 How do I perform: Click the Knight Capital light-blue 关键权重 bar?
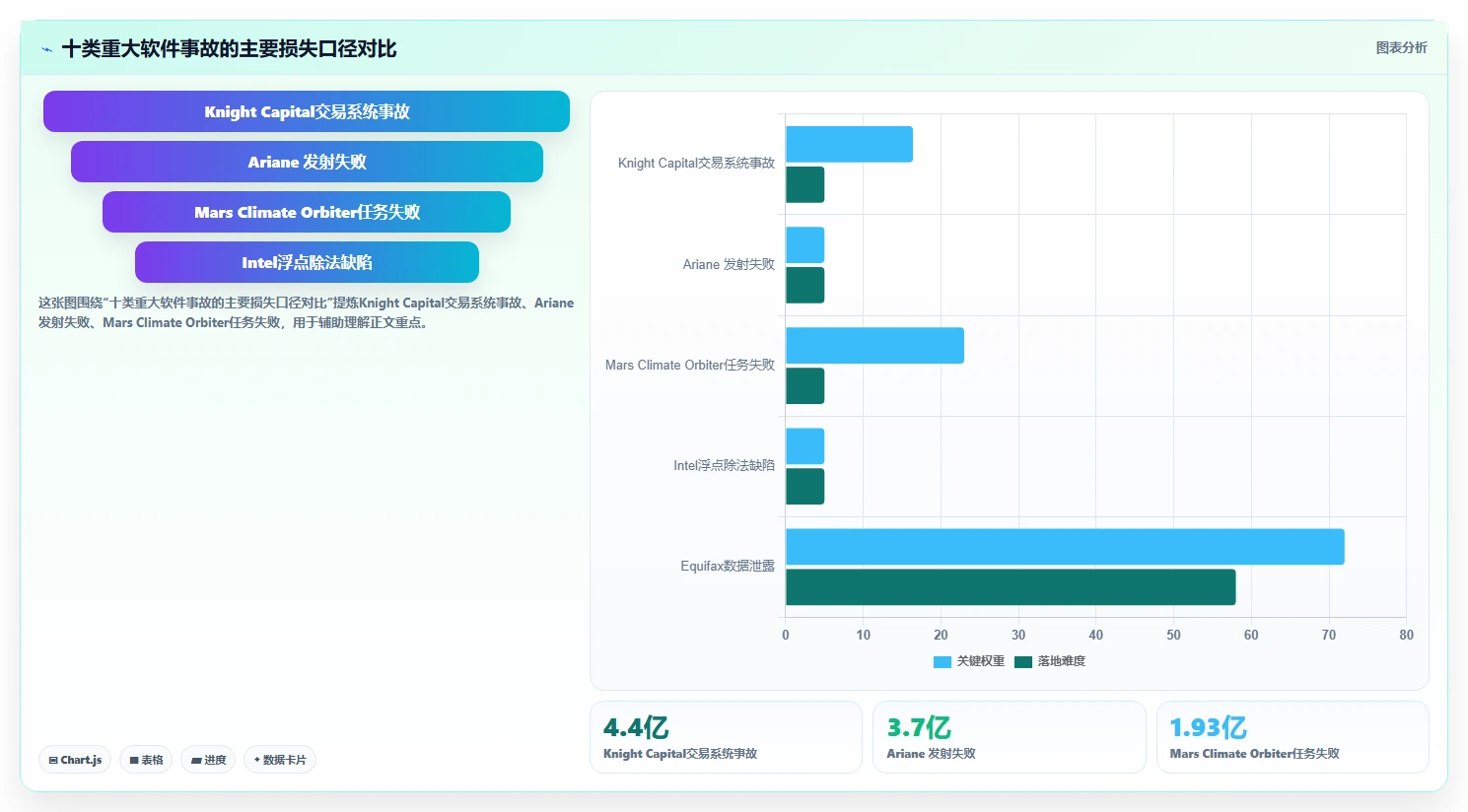point(849,144)
